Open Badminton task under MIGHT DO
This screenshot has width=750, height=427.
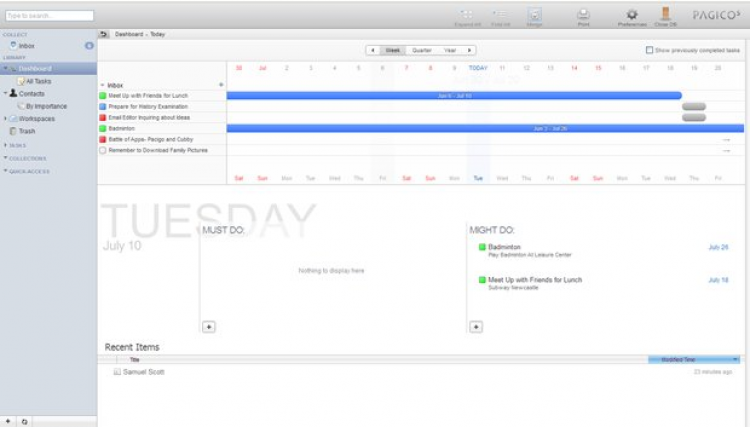(504, 247)
